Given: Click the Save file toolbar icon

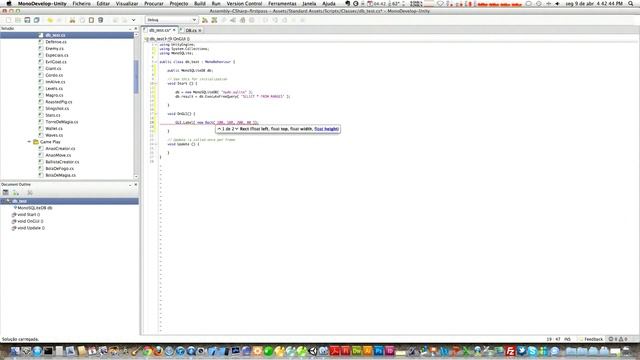Looking at the screenshot, I should click(27, 20).
